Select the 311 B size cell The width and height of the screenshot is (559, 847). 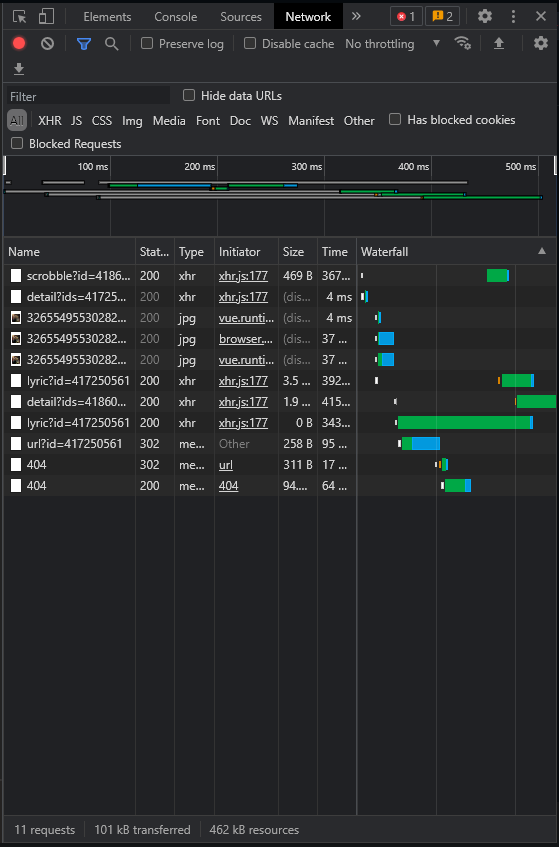coord(298,465)
